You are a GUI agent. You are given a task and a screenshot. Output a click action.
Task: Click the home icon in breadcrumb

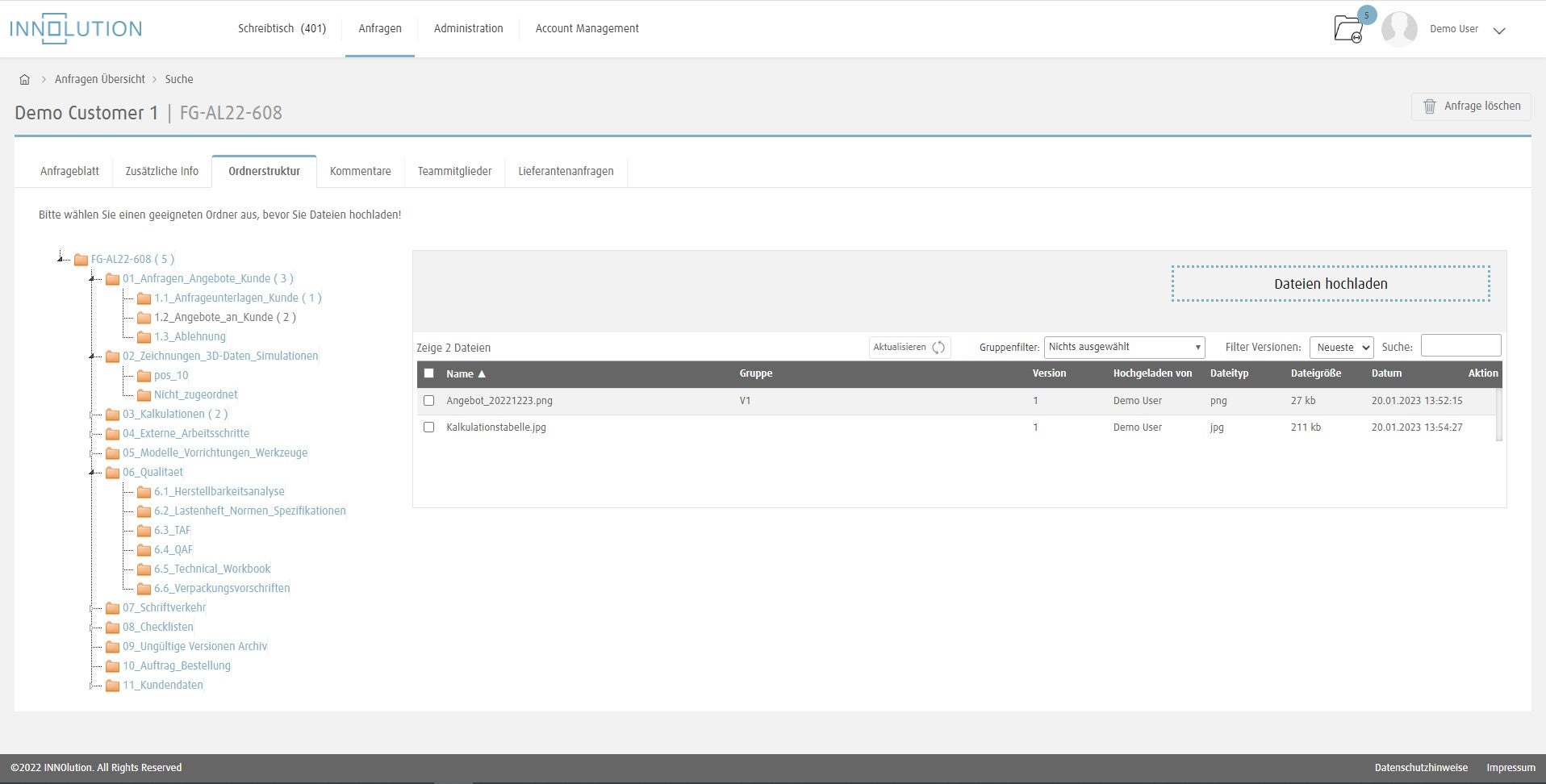(24, 79)
